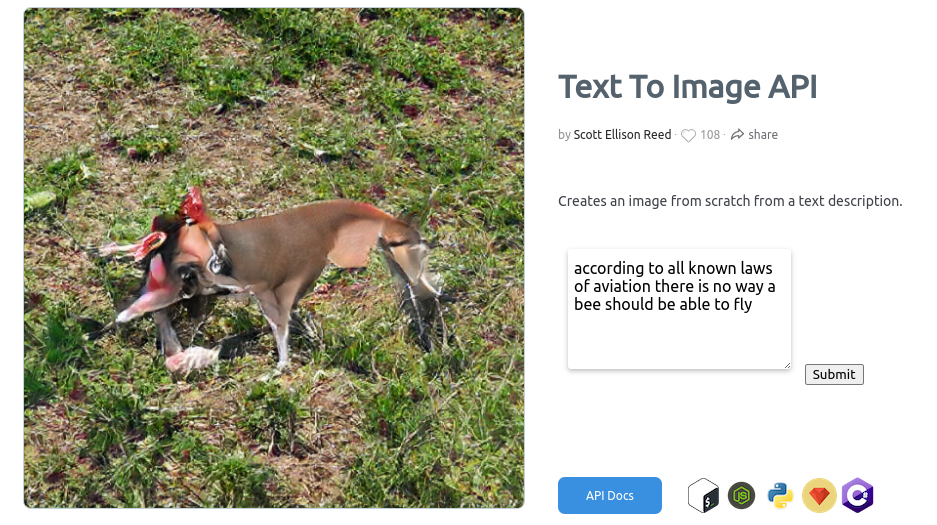The height and width of the screenshot is (525, 937).
Task: Open the API Docs page
Action: click(x=609, y=496)
